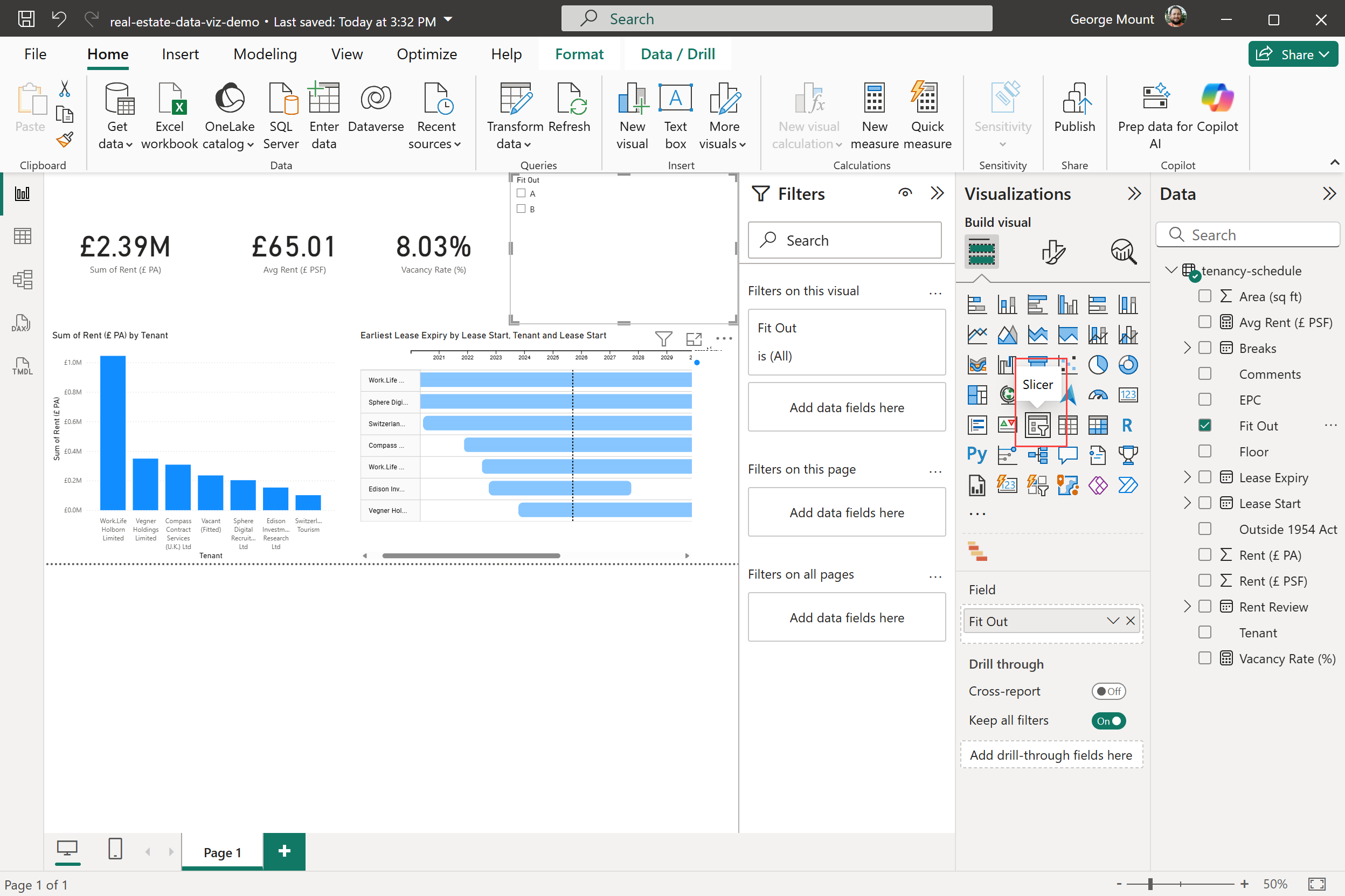Uncheck the Fit Out field checkbox

[1204, 426]
